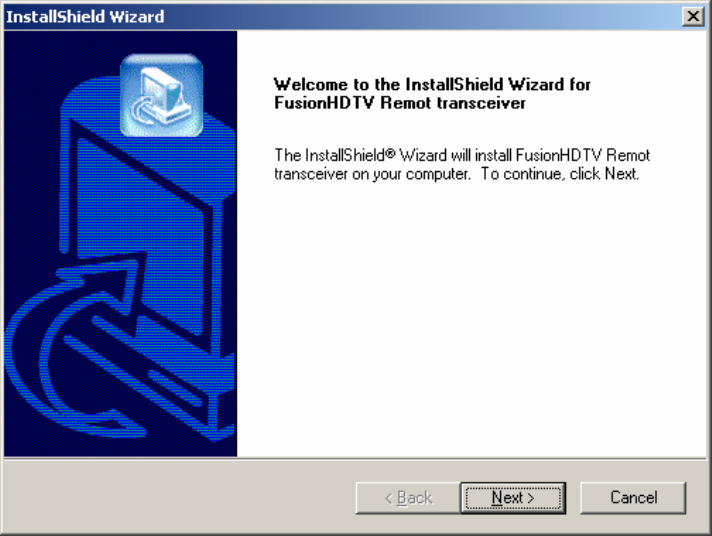This screenshot has width=712, height=536.
Task: Click the glossy computer installer icon
Action: click(161, 95)
